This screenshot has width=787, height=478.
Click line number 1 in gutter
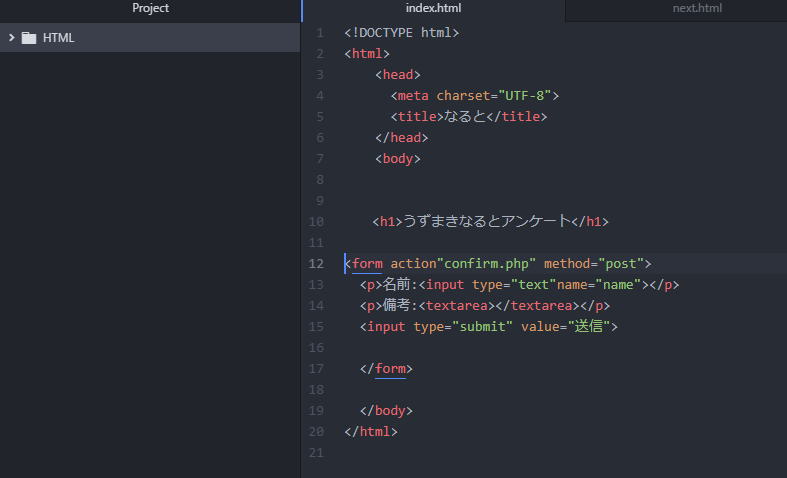tap(320, 33)
